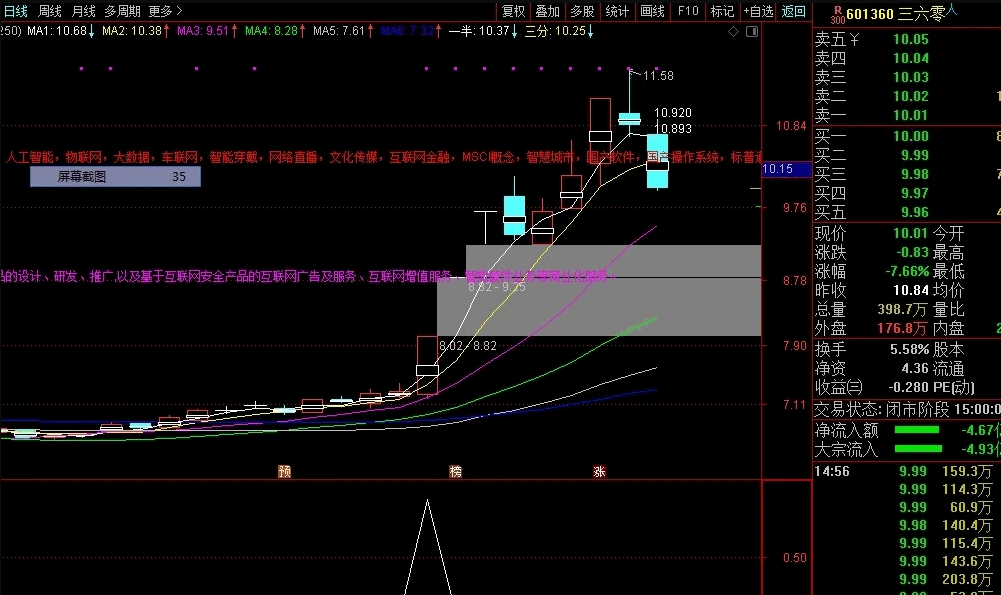Click the R 300 margin trading badge
The image size is (1001, 595).
(x=838, y=15)
